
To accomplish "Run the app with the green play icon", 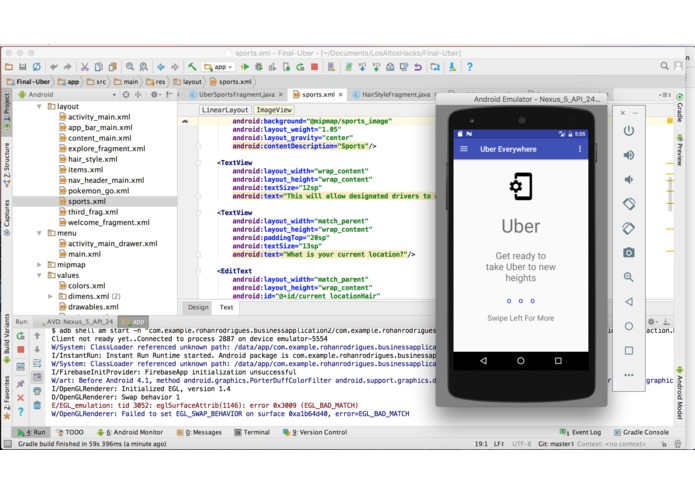I will click(245, 67).
